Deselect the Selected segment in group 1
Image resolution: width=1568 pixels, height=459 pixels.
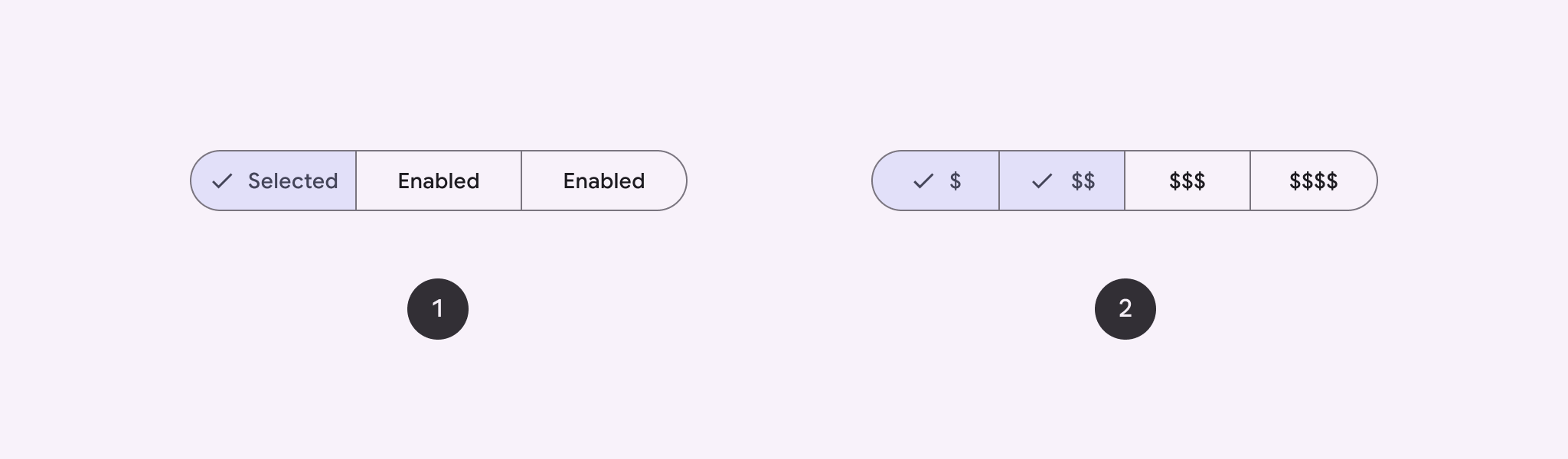[x=273, y=181]
